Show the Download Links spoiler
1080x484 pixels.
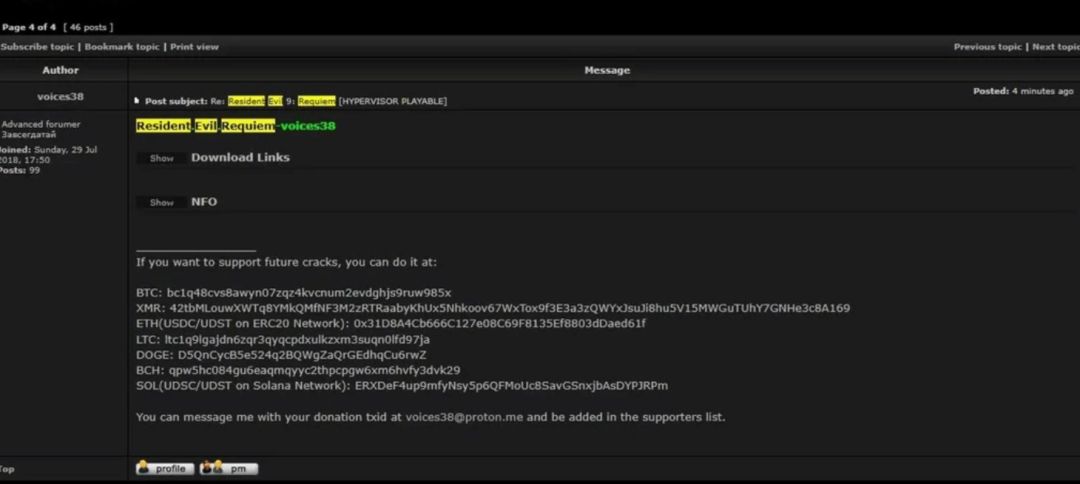[x=162, y=158]
